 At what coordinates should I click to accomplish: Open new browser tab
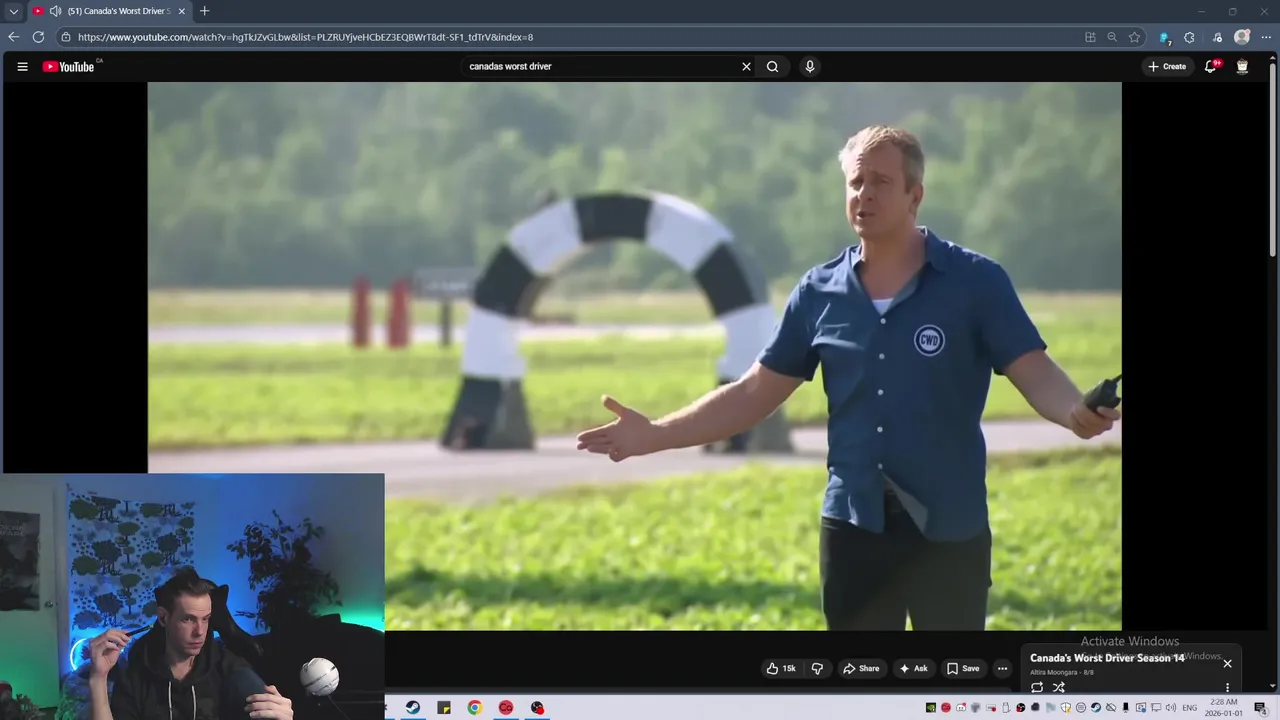click(204, 11)
